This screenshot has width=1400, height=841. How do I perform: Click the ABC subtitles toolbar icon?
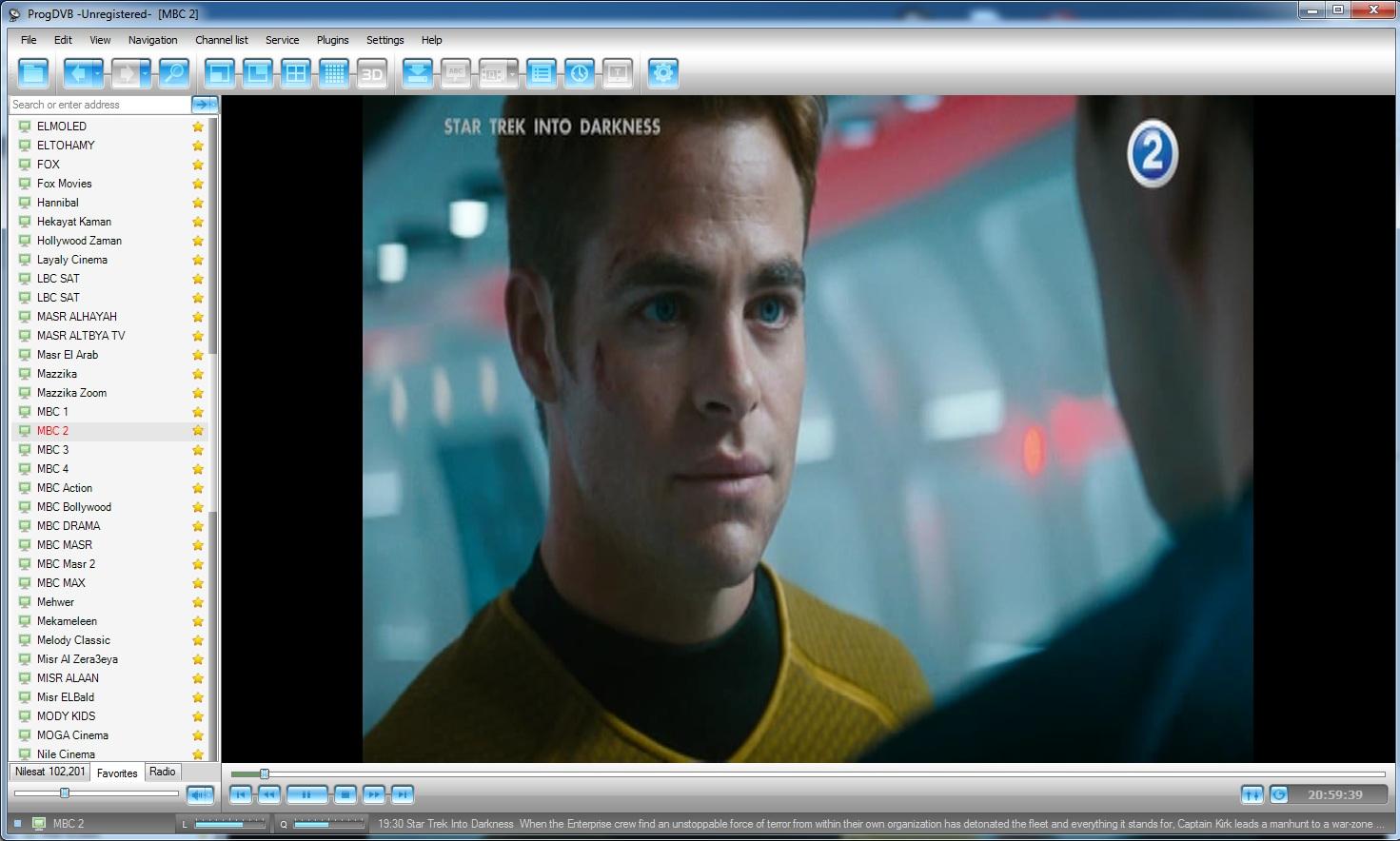click(x=456, y=73)
